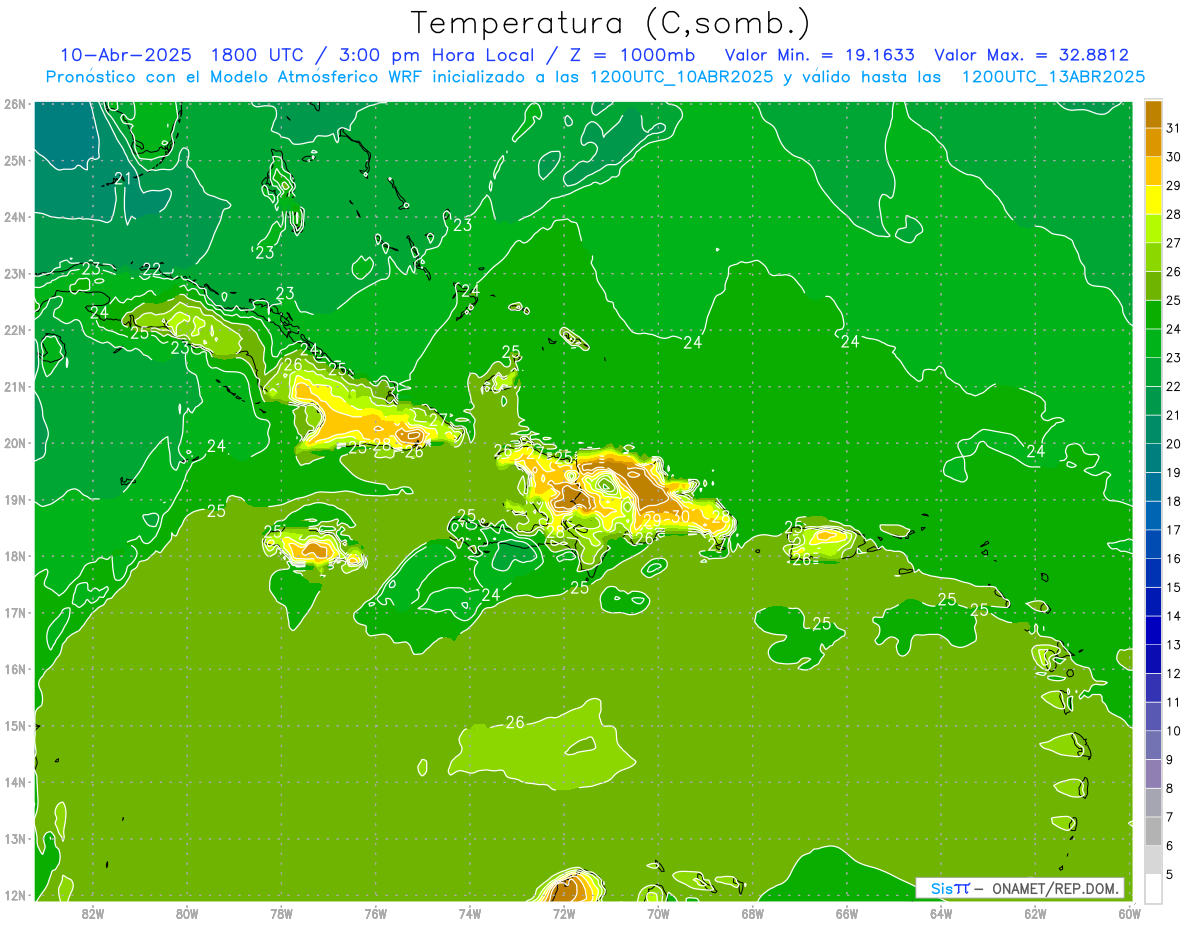Screen dimensions: 1200x927
Task: Click the dark blue swatch between 13 and 14
Action: tap(1153, 630)
